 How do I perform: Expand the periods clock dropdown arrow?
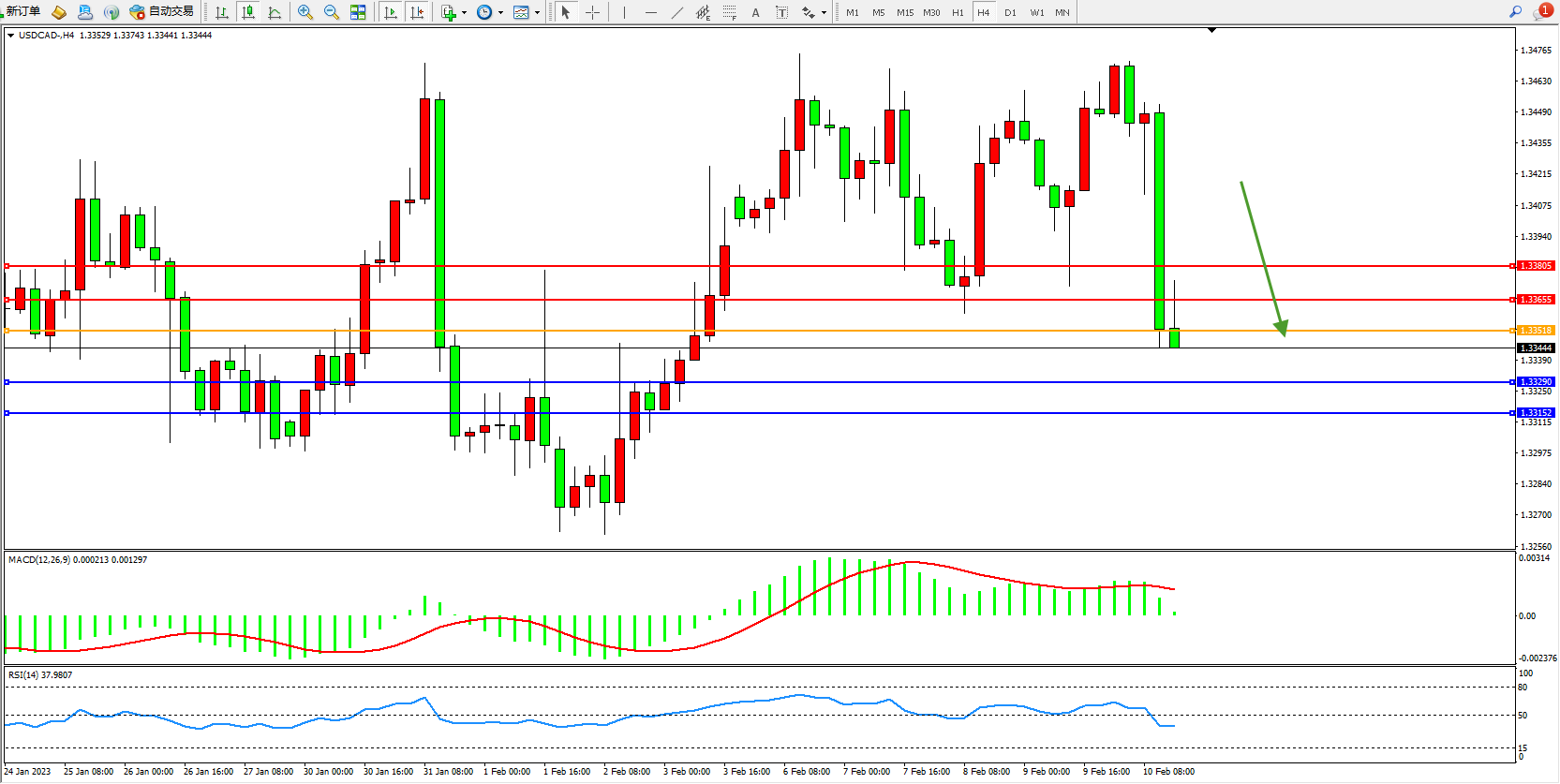pos(500,13)
